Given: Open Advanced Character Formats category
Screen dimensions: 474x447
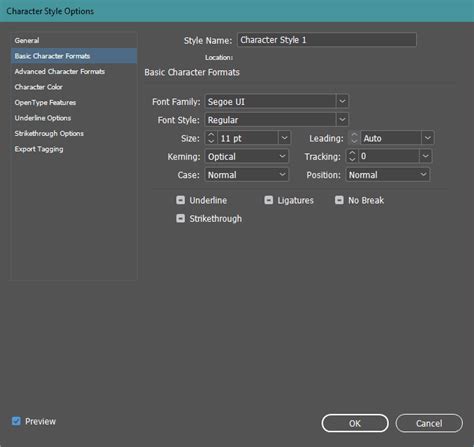Looking at the screenshot, I should point(74,71).
